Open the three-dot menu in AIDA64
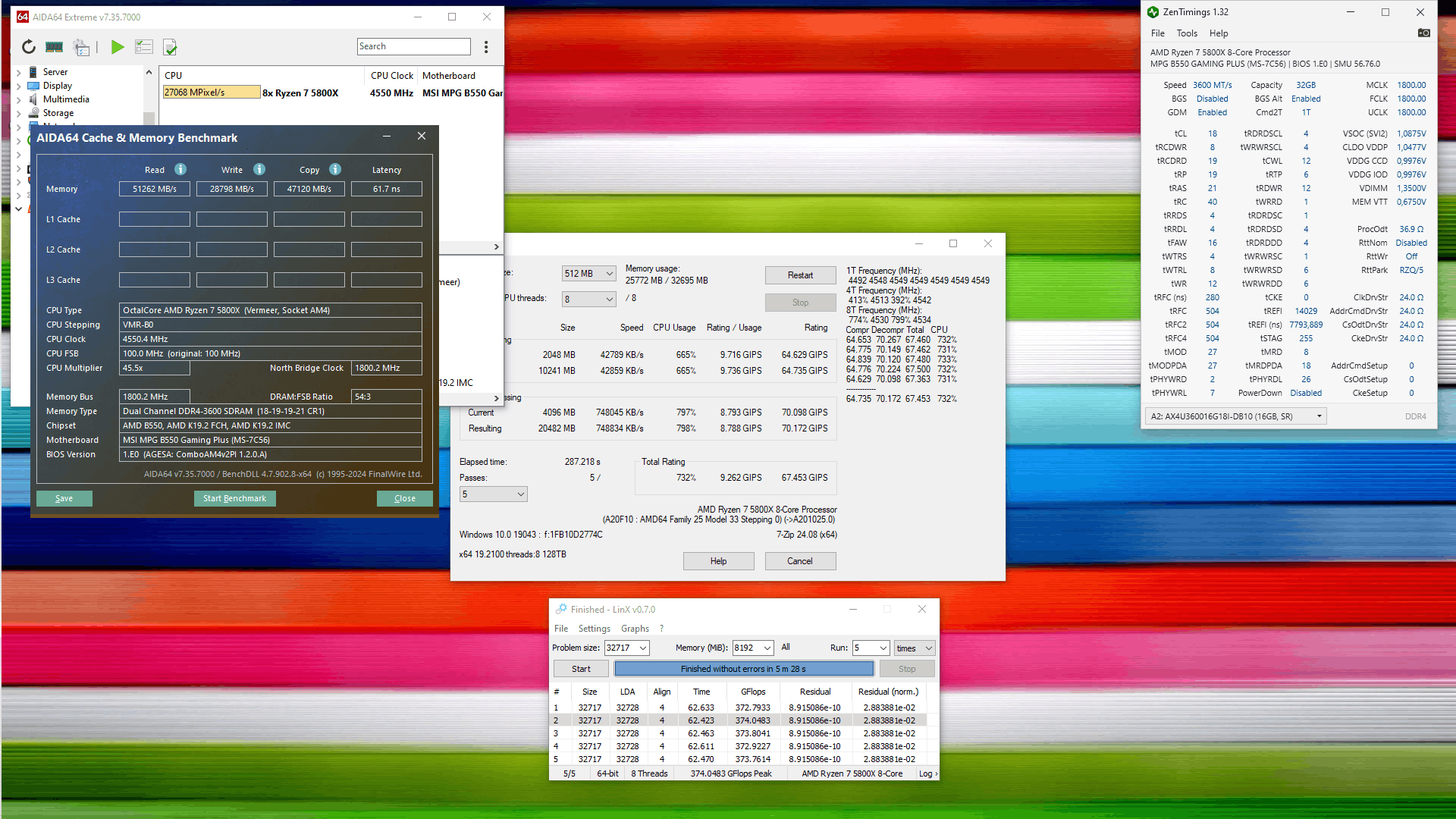Viewport: 1456px width, 819px height. (486, 47)
